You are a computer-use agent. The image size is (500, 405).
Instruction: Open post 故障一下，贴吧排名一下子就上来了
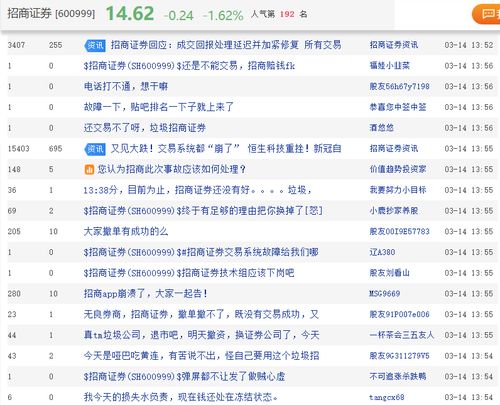(x=159, y=107)
